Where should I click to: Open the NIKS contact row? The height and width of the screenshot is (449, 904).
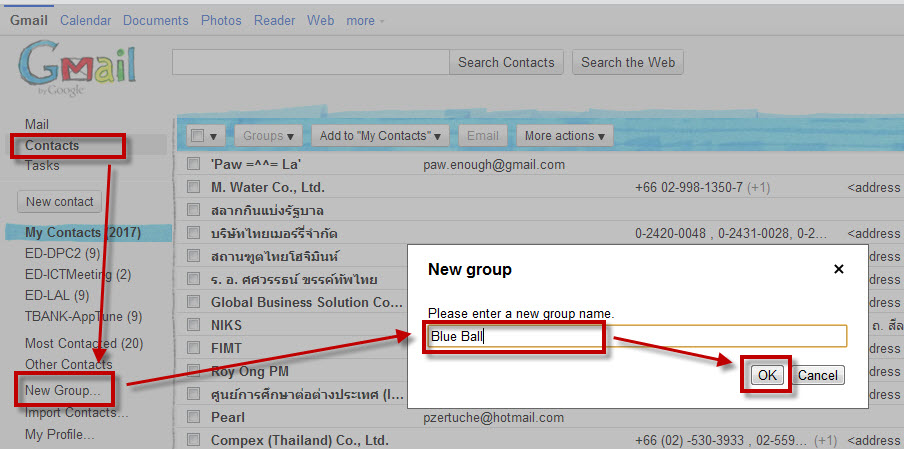(227, 325)
